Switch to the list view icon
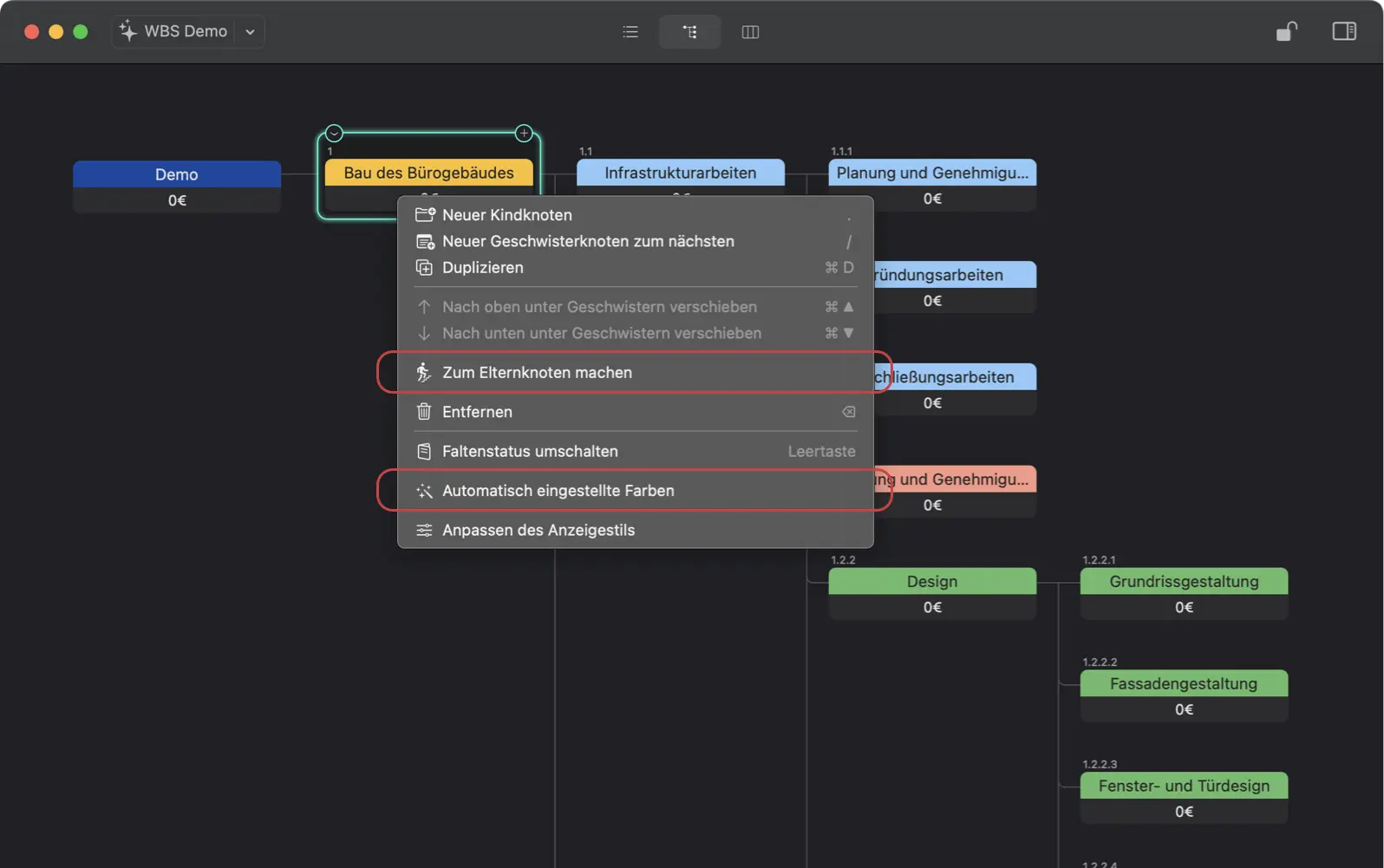The height and width of the screenshot is (868, 1384). [630, 32]
